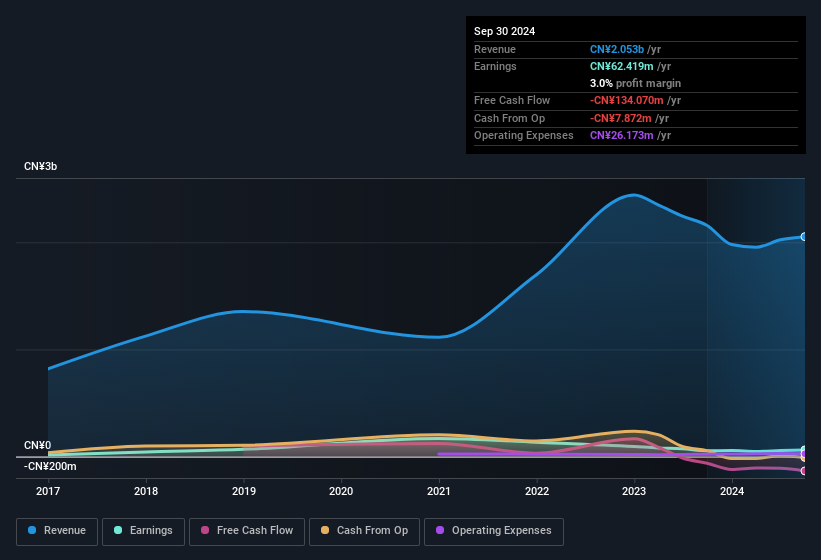
Task: Click the Operating Expenses label in tooltip
Action: click(x=524, y=136)
